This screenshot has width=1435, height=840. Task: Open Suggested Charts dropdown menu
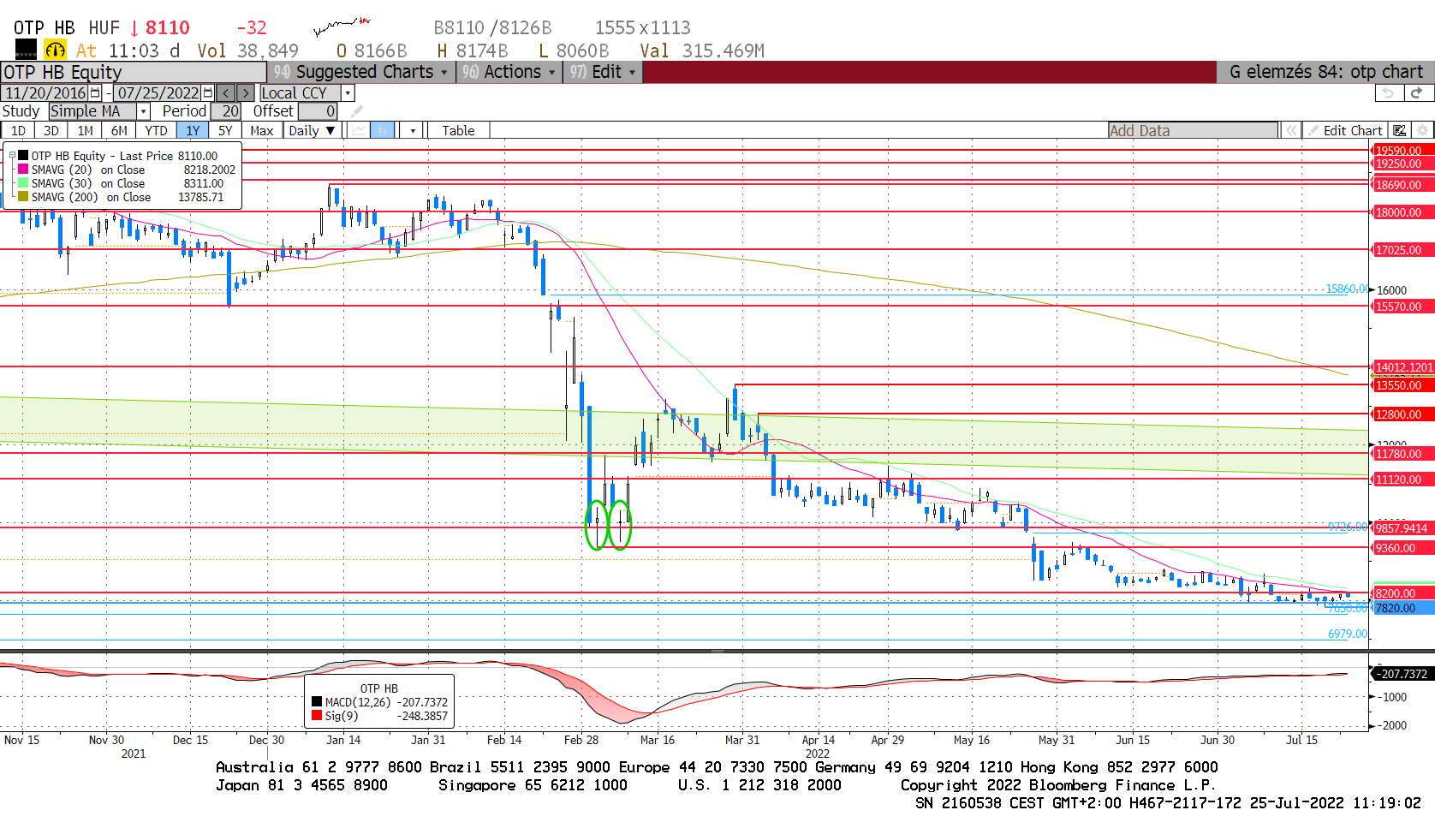click(x=361, y=72)
